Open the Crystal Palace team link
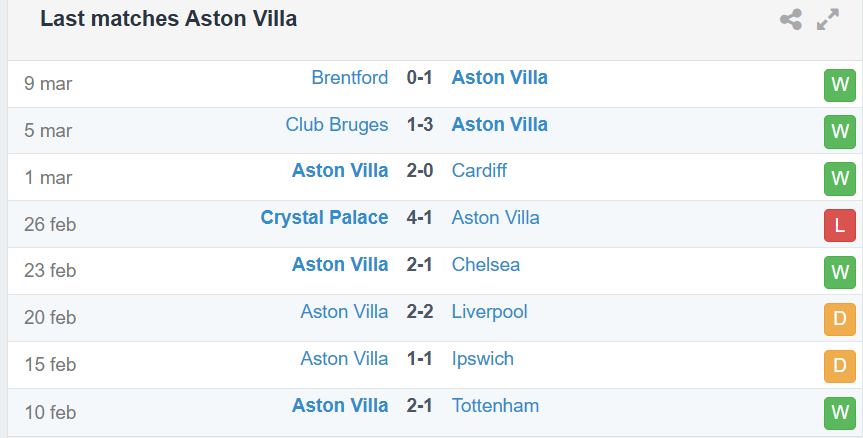863x438 pixels. (324, 218)
